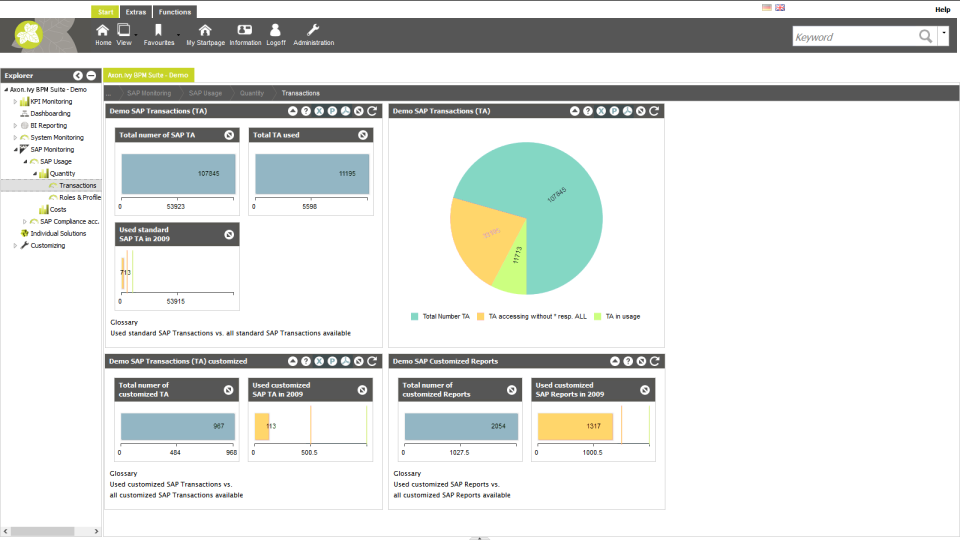Viewport: 960px width, 540px height.
Task: Export top-left Demo SAP Transactions panel to PowerPoint
Action: [332, 111]
